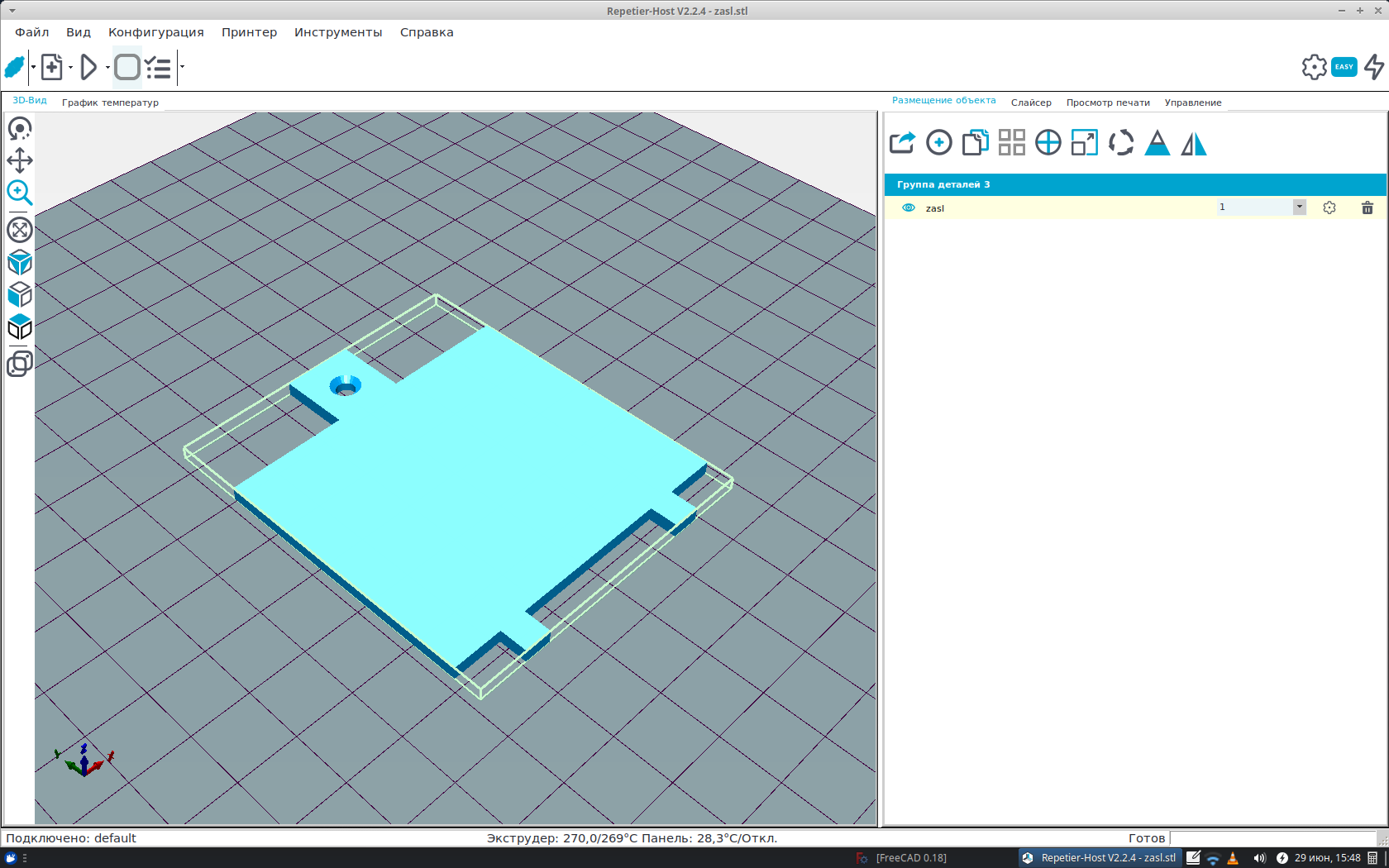The height and width of the screenshot is (868, 1389).
Task: Hide the zasl object with eye icon
Action: point(909,207)
